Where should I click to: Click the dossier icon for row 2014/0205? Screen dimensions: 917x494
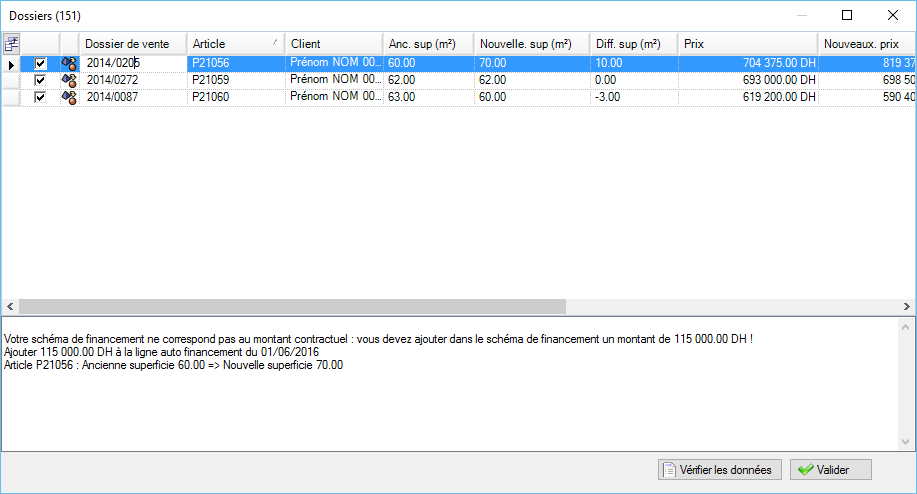[69, 63]
